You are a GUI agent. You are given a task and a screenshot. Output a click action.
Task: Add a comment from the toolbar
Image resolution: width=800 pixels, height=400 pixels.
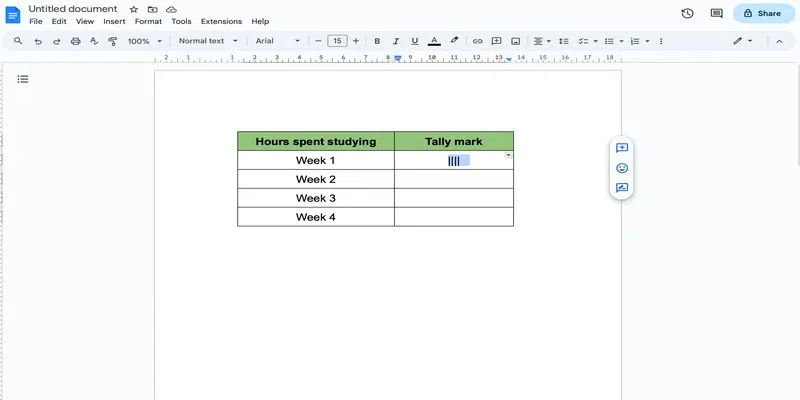496,41
